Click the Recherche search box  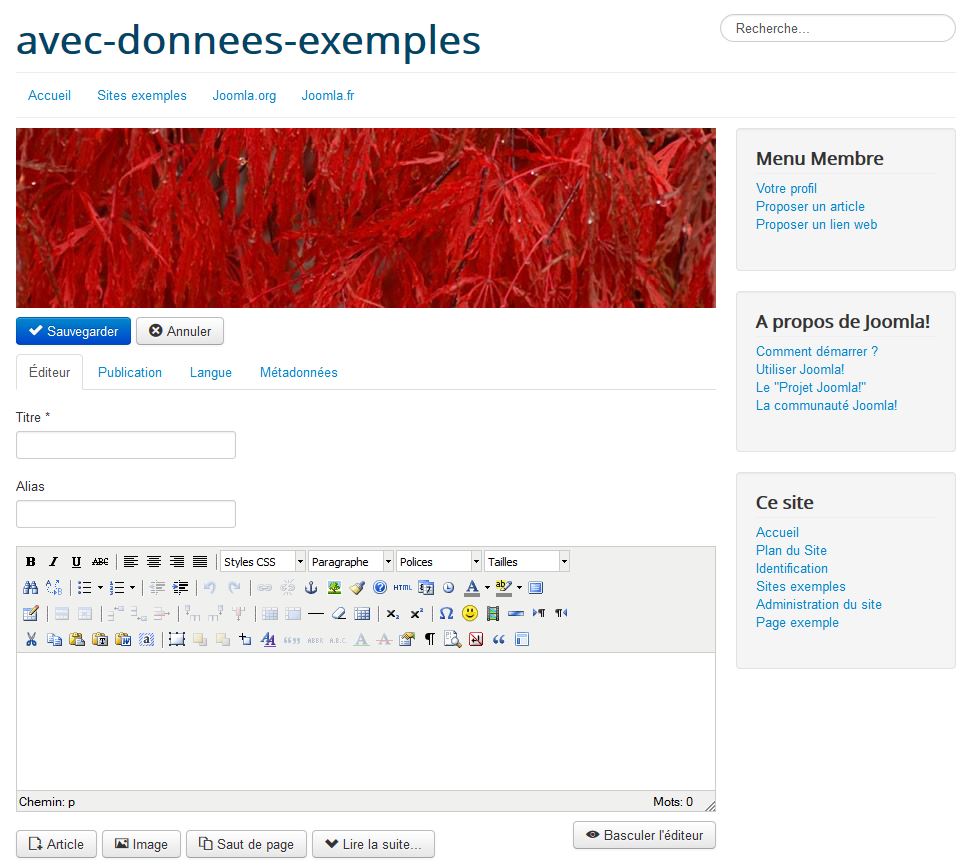(x=838, y=28)
